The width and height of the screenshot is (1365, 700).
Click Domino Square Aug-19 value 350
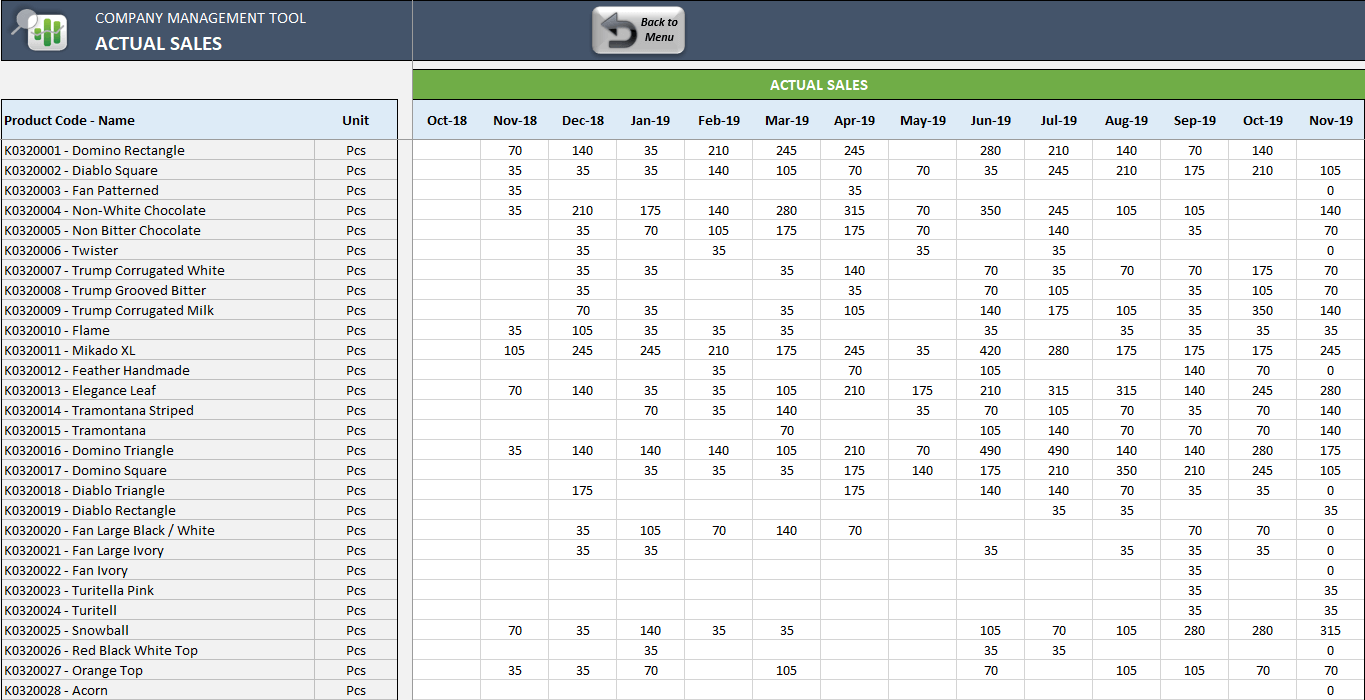1127,470
